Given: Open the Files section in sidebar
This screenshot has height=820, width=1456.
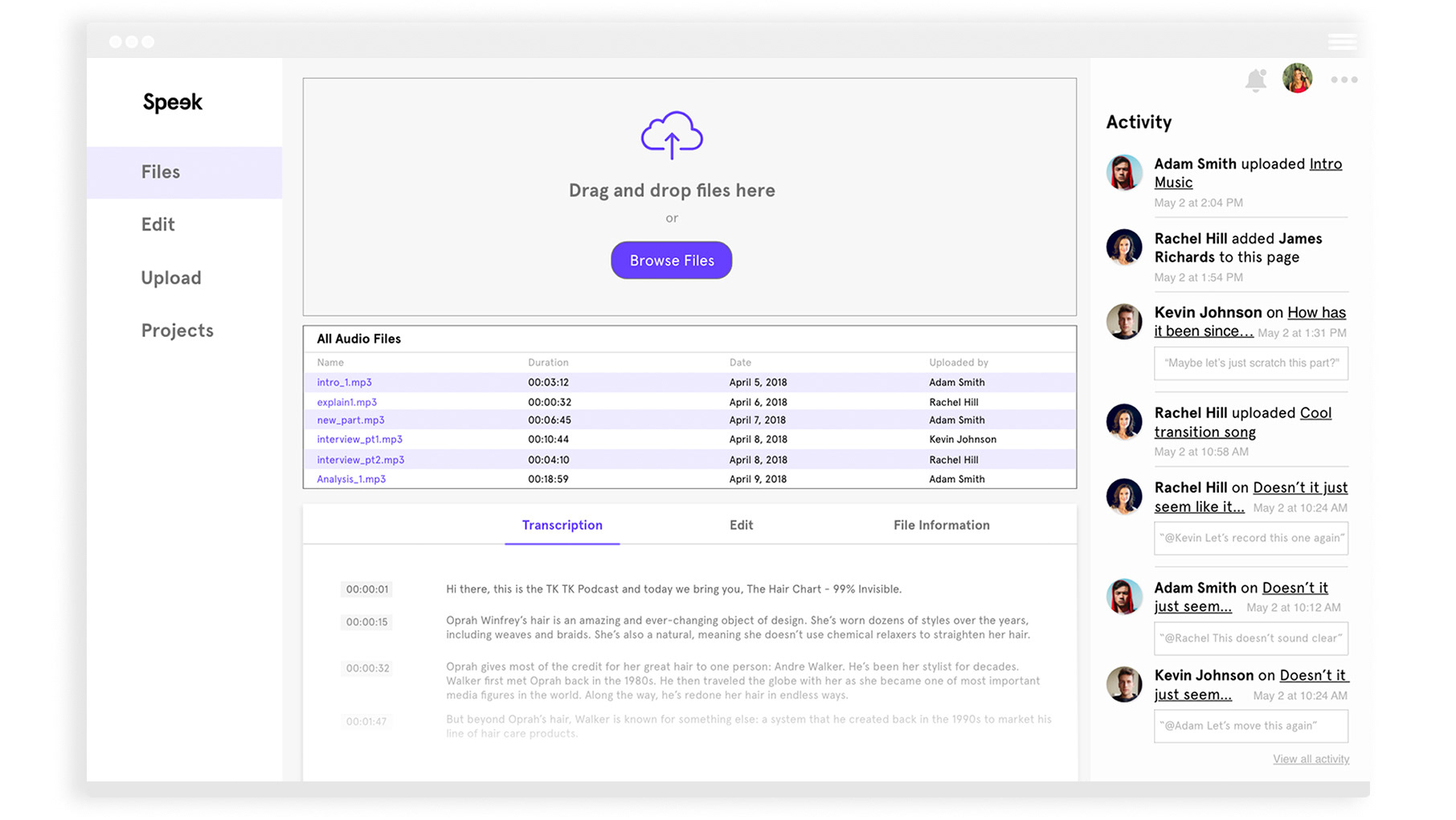Looking at the screenshot, I should tap(184, 172).
